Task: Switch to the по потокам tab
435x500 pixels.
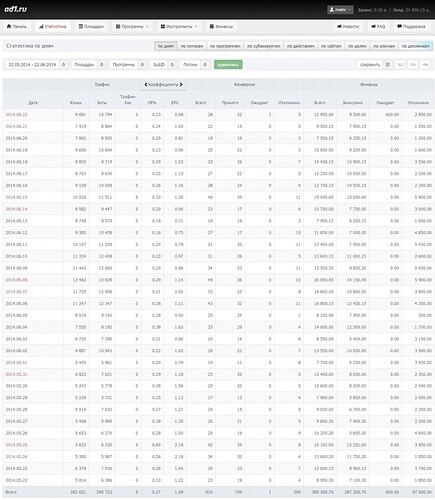Action: pyautogui.click(x=192, y=46)
